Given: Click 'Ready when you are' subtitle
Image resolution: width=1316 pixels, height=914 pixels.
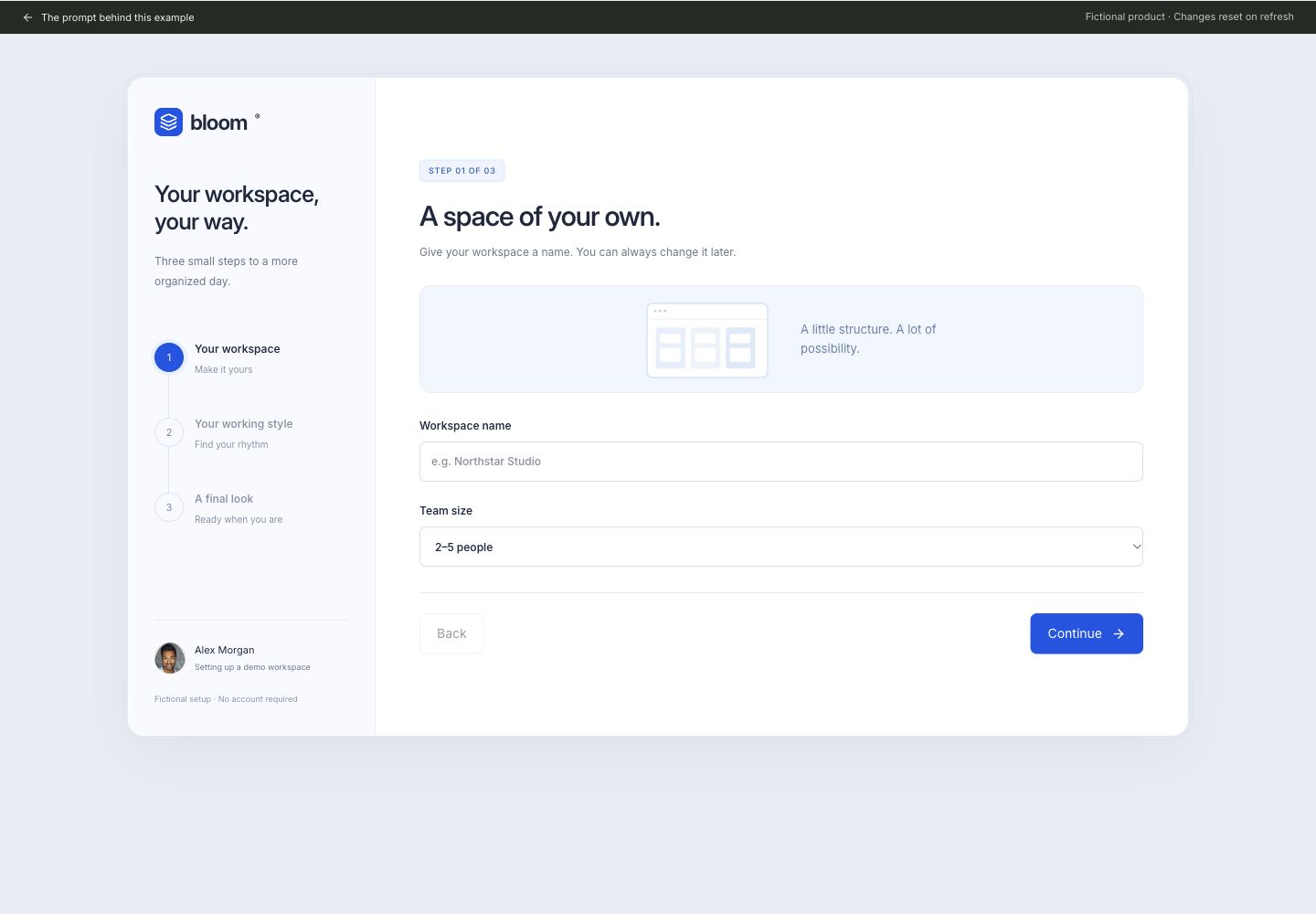Looking at the screenshot, I should coord(239,520).
